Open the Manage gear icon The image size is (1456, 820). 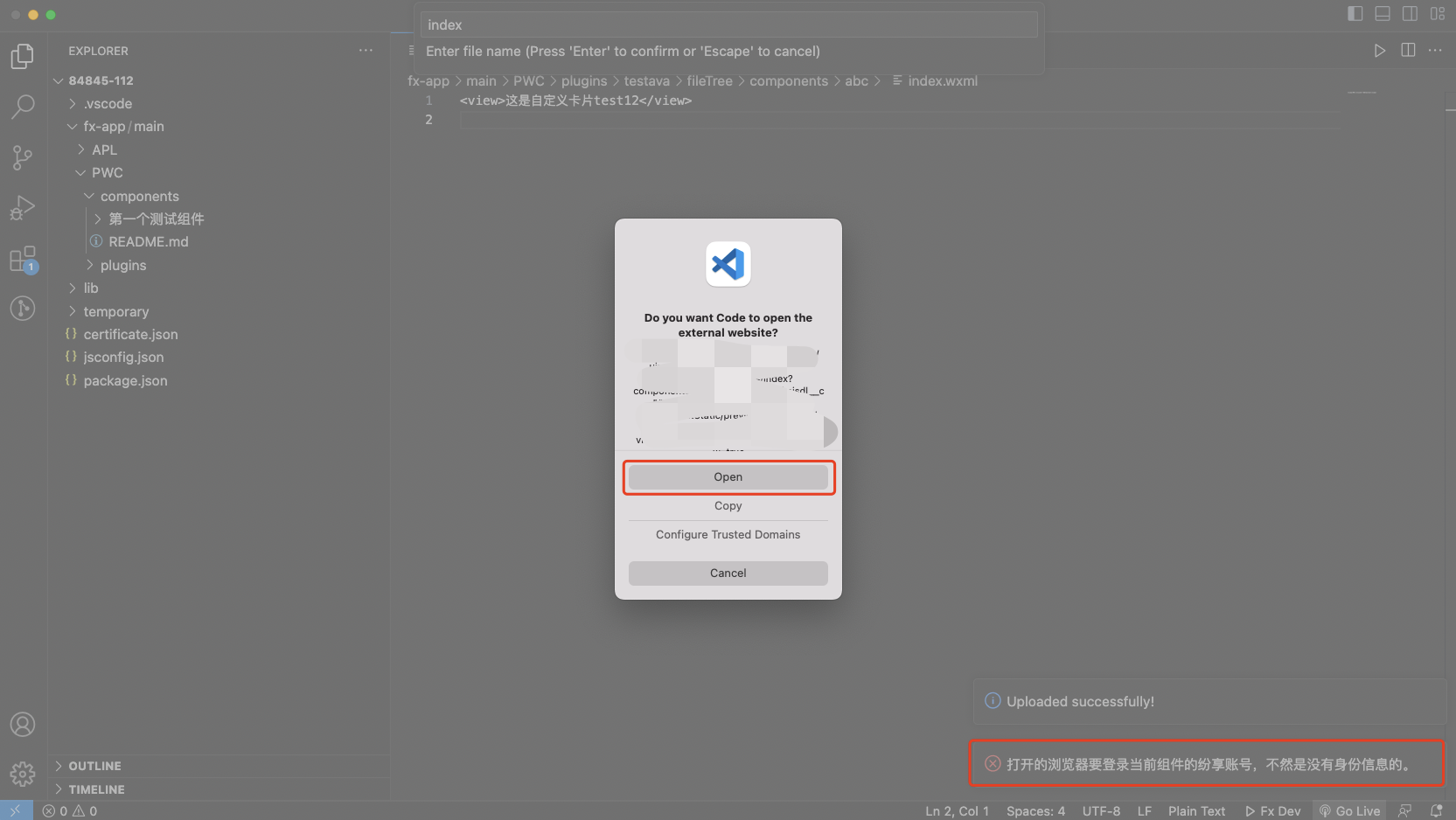coord(23,774)
